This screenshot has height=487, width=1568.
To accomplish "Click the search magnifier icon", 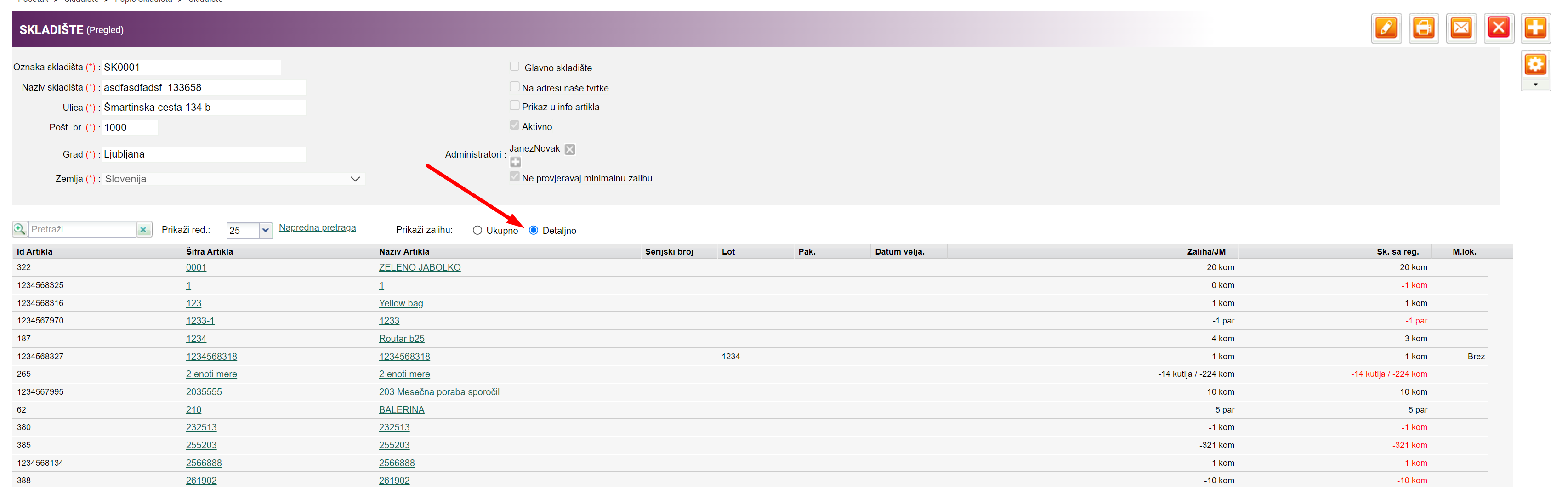I will [x=19, y=230].
